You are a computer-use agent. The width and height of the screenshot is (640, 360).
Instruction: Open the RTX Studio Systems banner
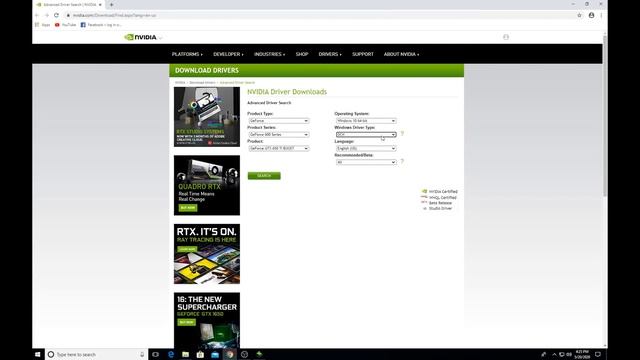tap(207, 117)
